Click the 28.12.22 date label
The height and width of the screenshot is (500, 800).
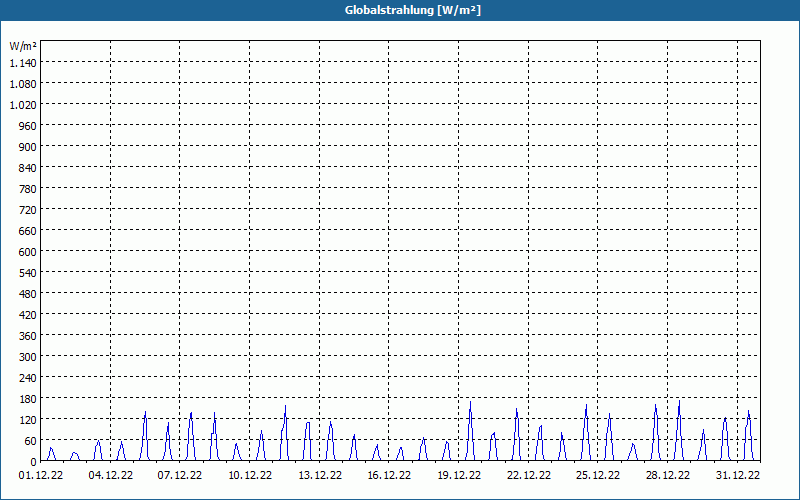pyautogui.click(x=668, y=476)
